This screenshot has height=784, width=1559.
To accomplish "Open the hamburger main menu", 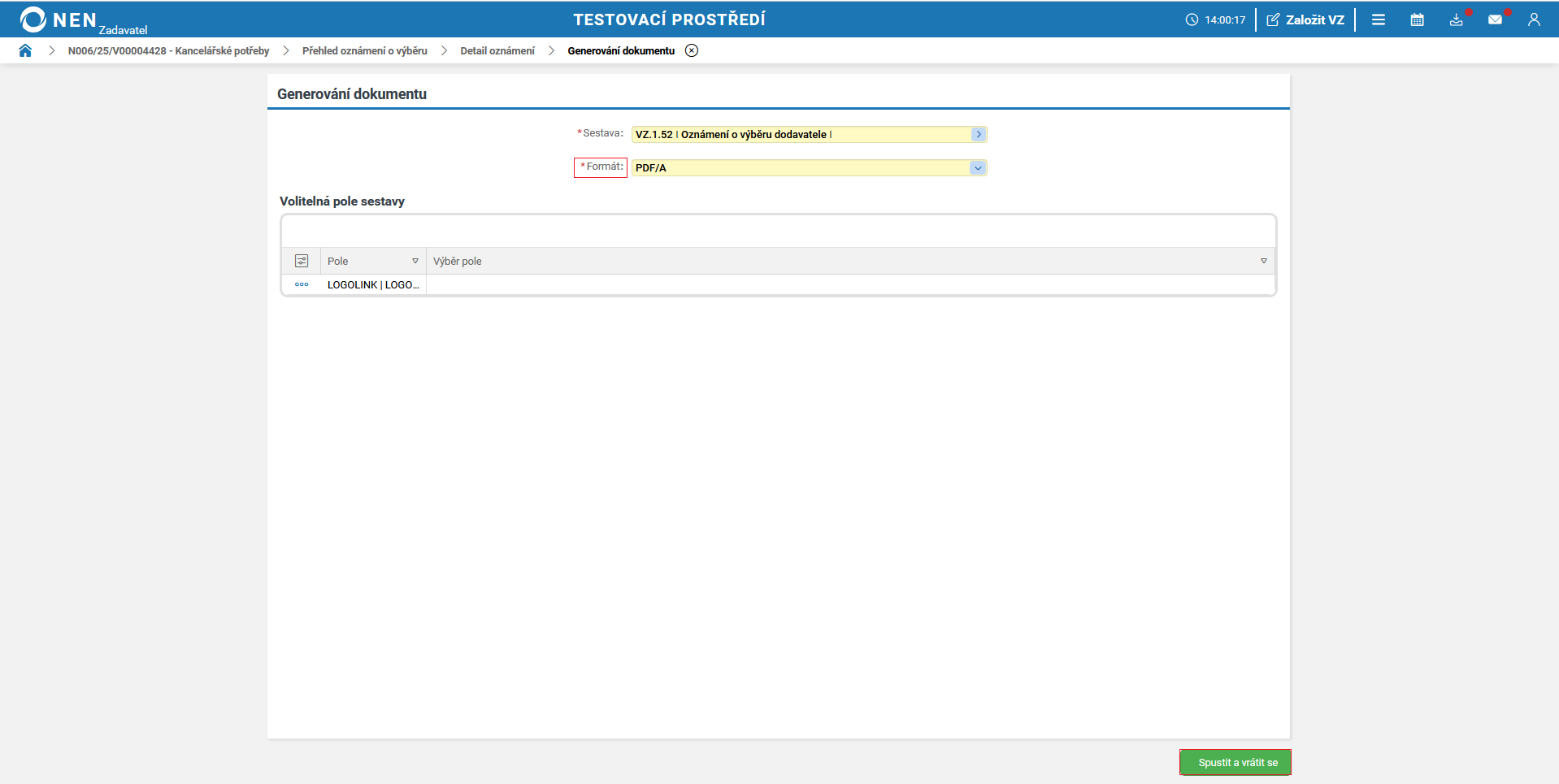I will click(x=1378, y=19).
